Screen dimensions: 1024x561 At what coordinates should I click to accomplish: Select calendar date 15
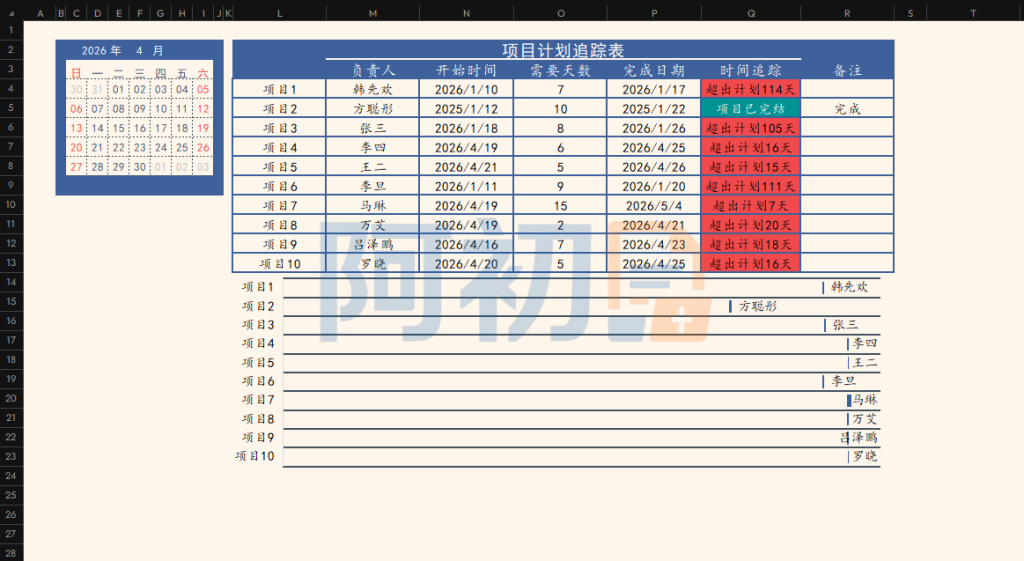point(118,129)
